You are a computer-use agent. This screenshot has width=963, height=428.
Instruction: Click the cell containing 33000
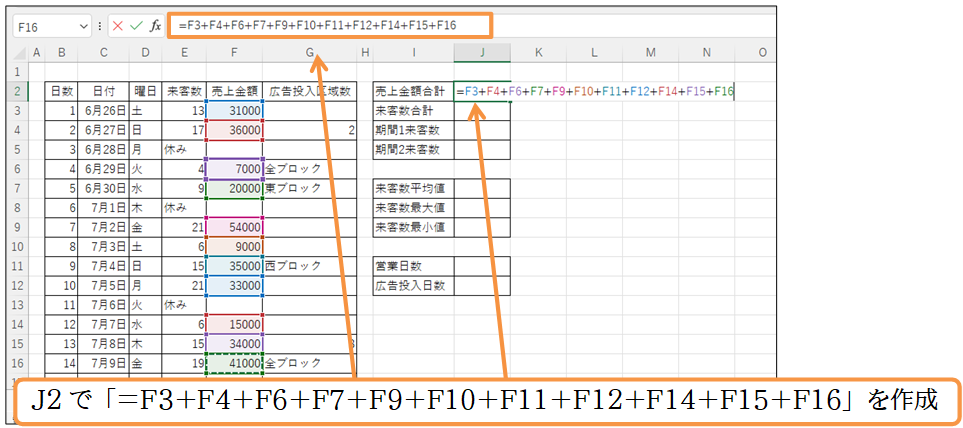(x=234, y=286)
